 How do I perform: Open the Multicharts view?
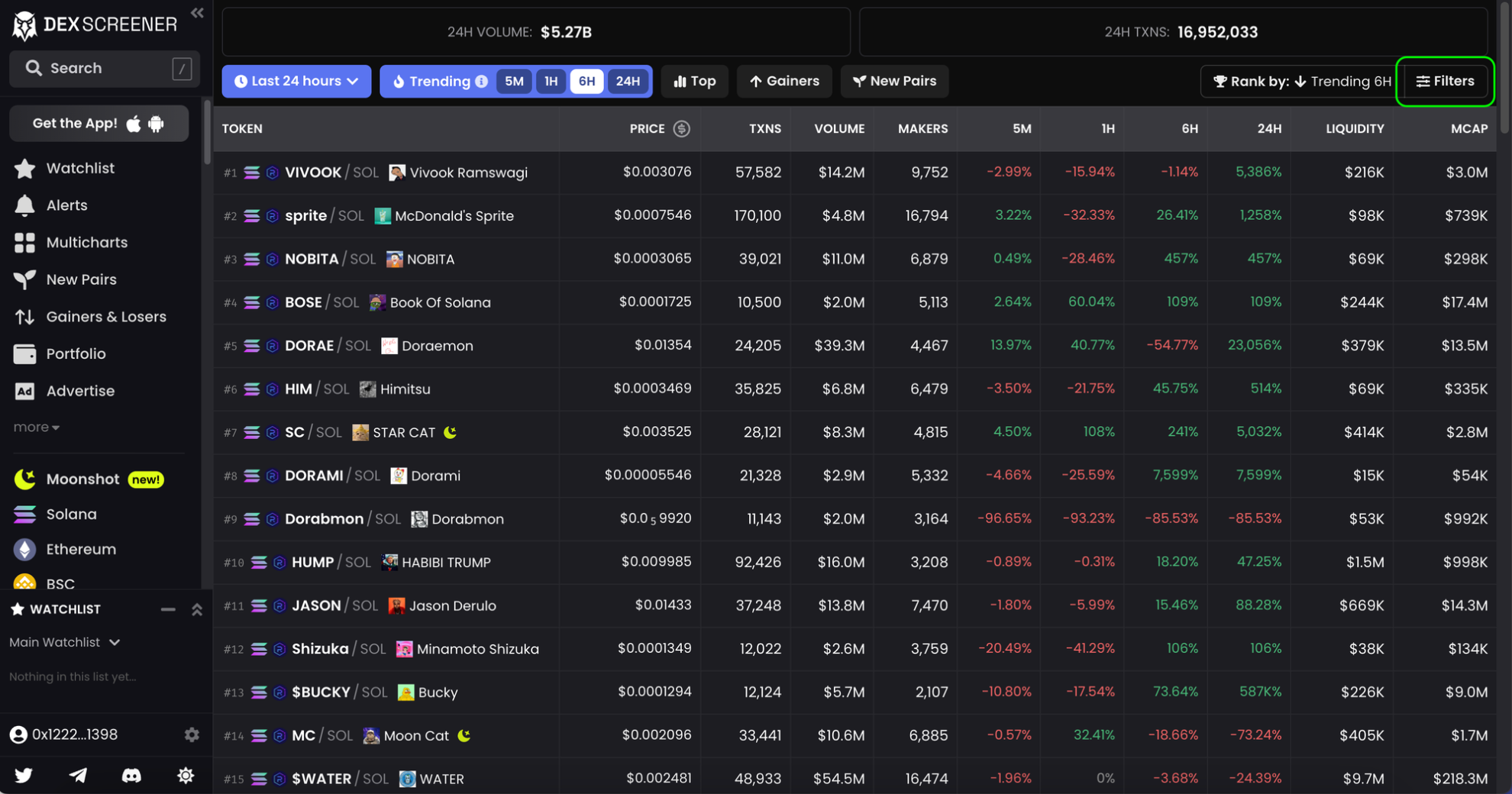86,242
